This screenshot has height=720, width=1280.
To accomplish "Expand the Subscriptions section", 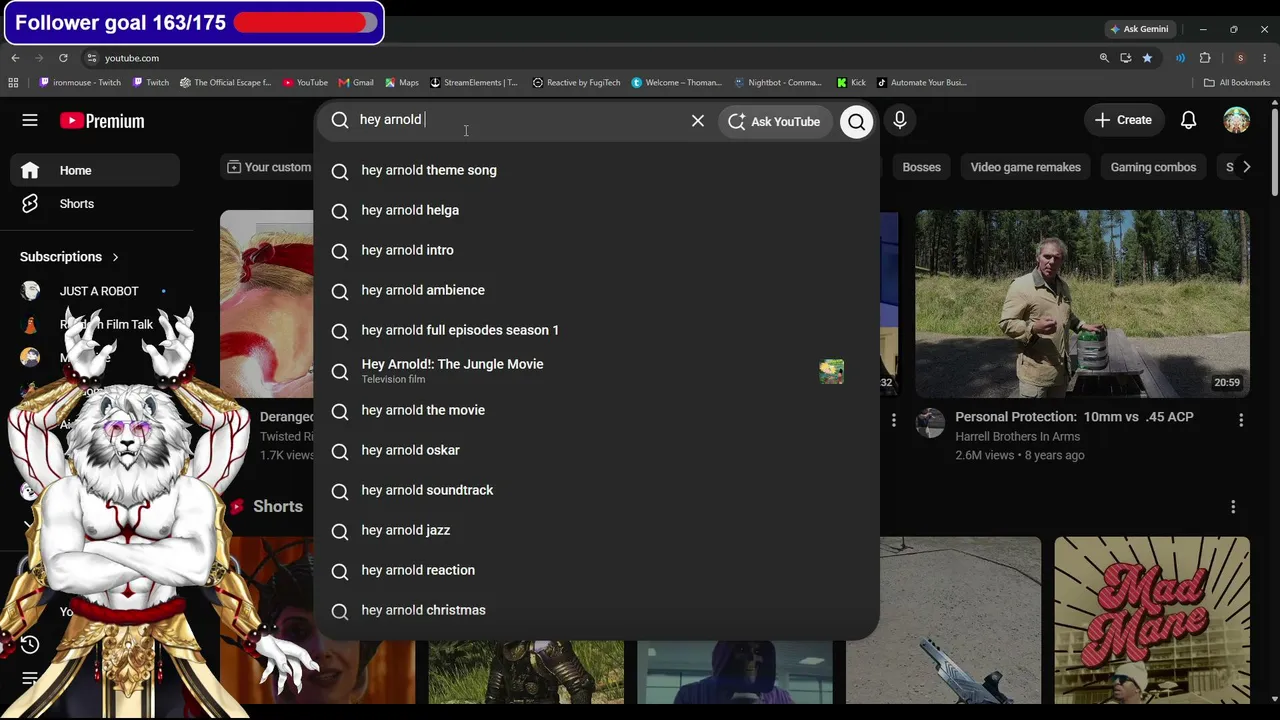I will [69, 257].
